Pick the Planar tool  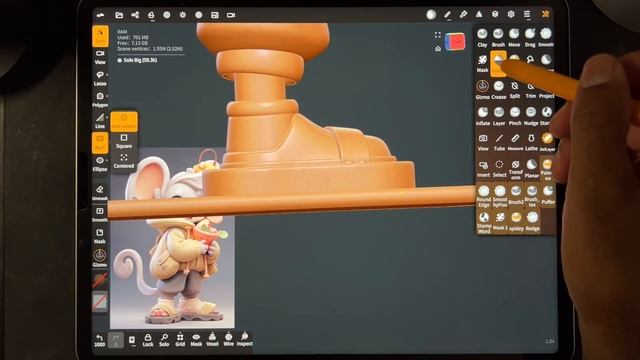(x=531, y=169)
